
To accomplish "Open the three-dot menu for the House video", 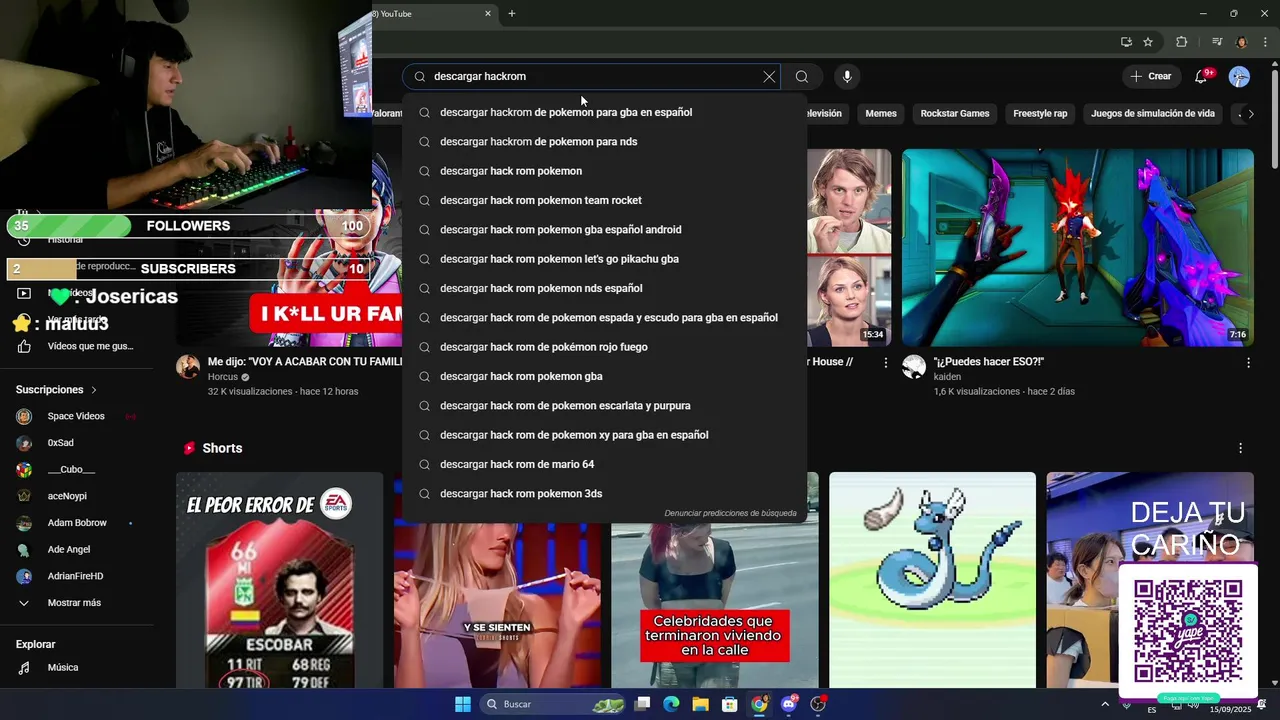I will (885, 363).
